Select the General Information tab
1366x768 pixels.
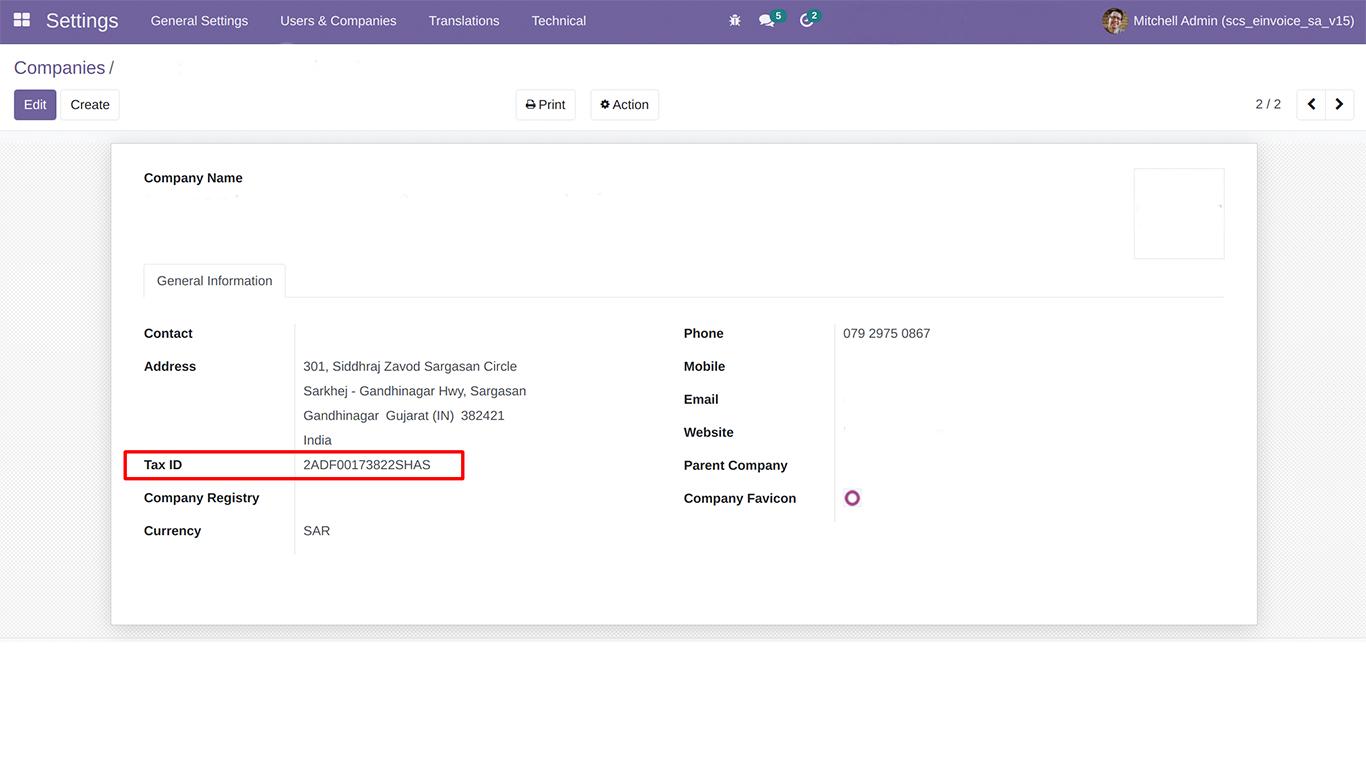click(x=215, y=281)
